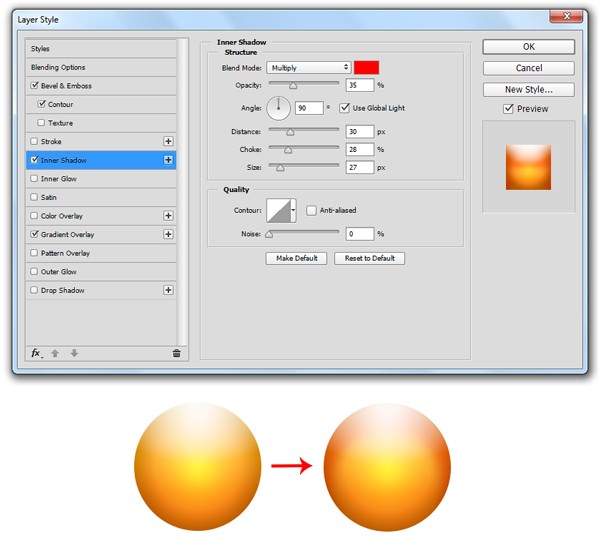Click the move effect down arrow icon
The image size is (600, 547).
click(x=74, y=353)
